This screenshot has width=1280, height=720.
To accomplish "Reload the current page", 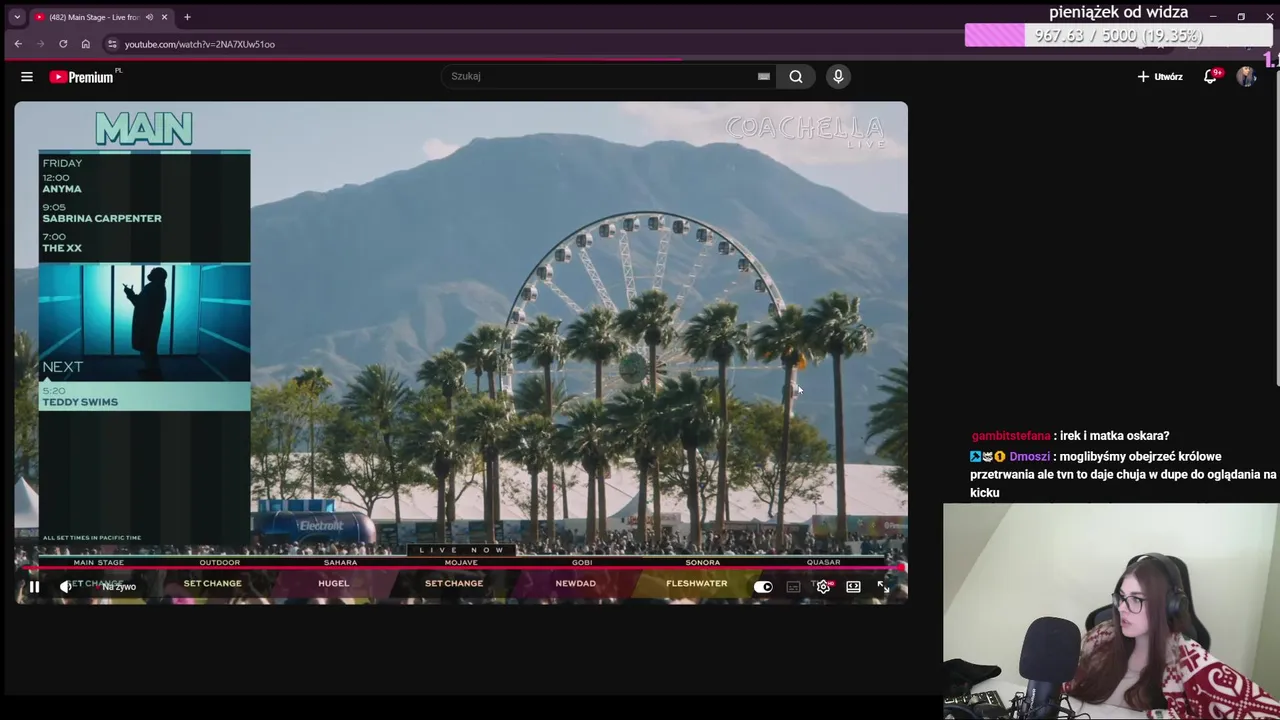I will [63, 44].
